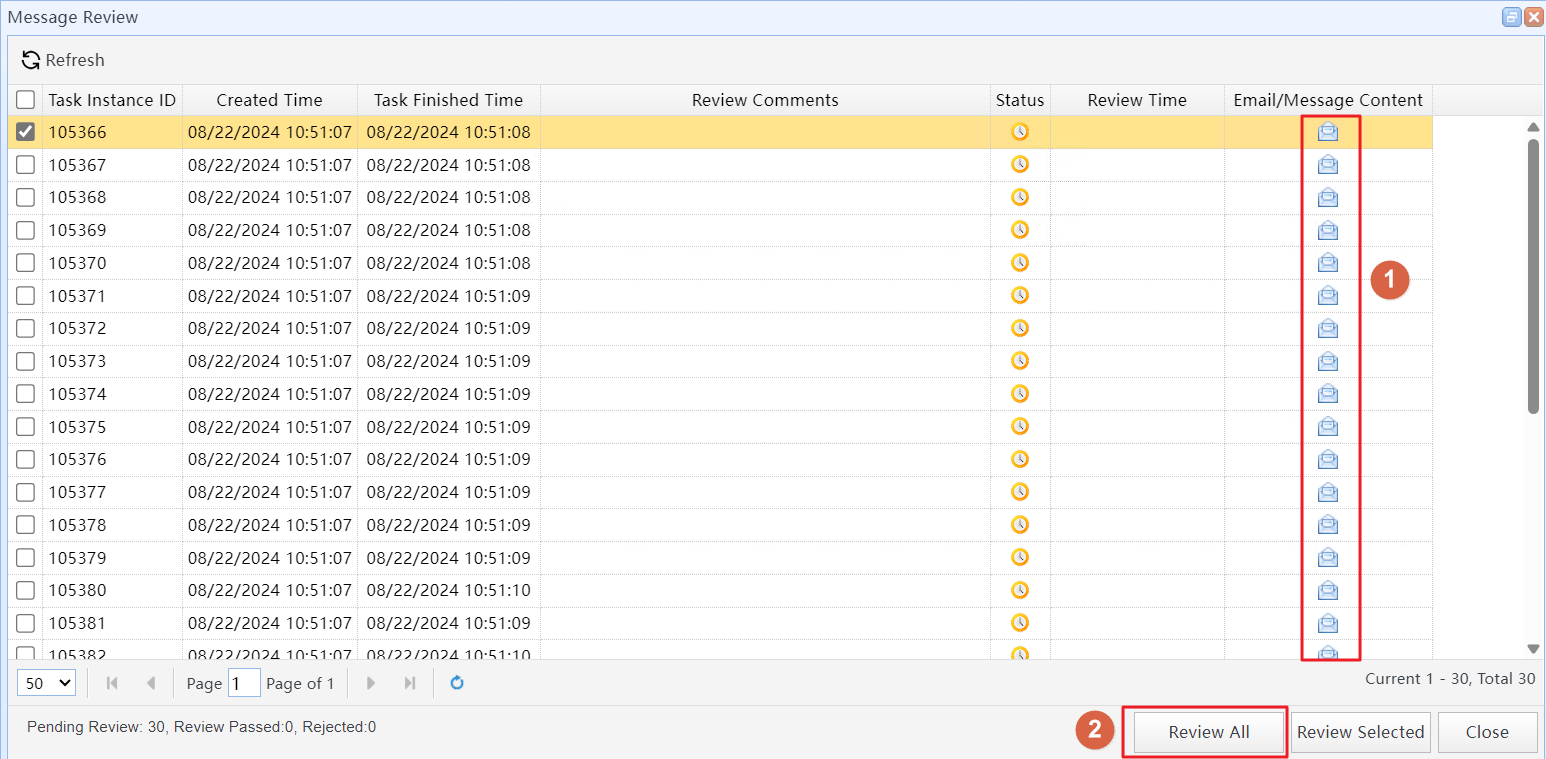Click the scrollbar down arrow
This screenshot has width=1546, height=759.
tap(1534, 649)
